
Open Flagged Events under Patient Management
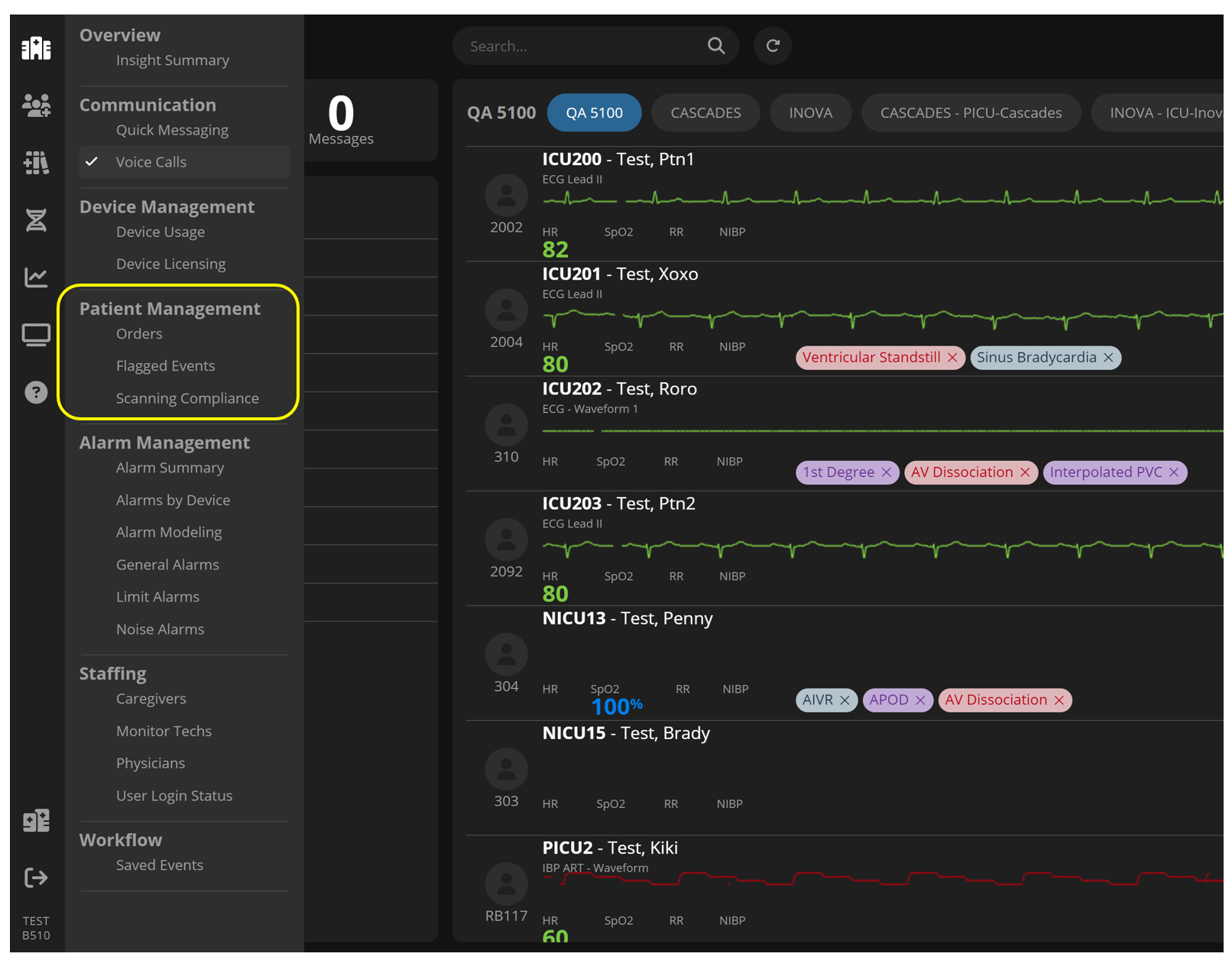point(165,366)
